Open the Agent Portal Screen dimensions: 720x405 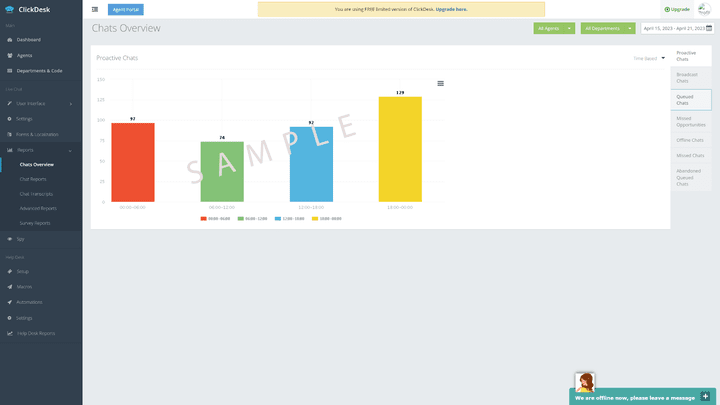(126, 9)
